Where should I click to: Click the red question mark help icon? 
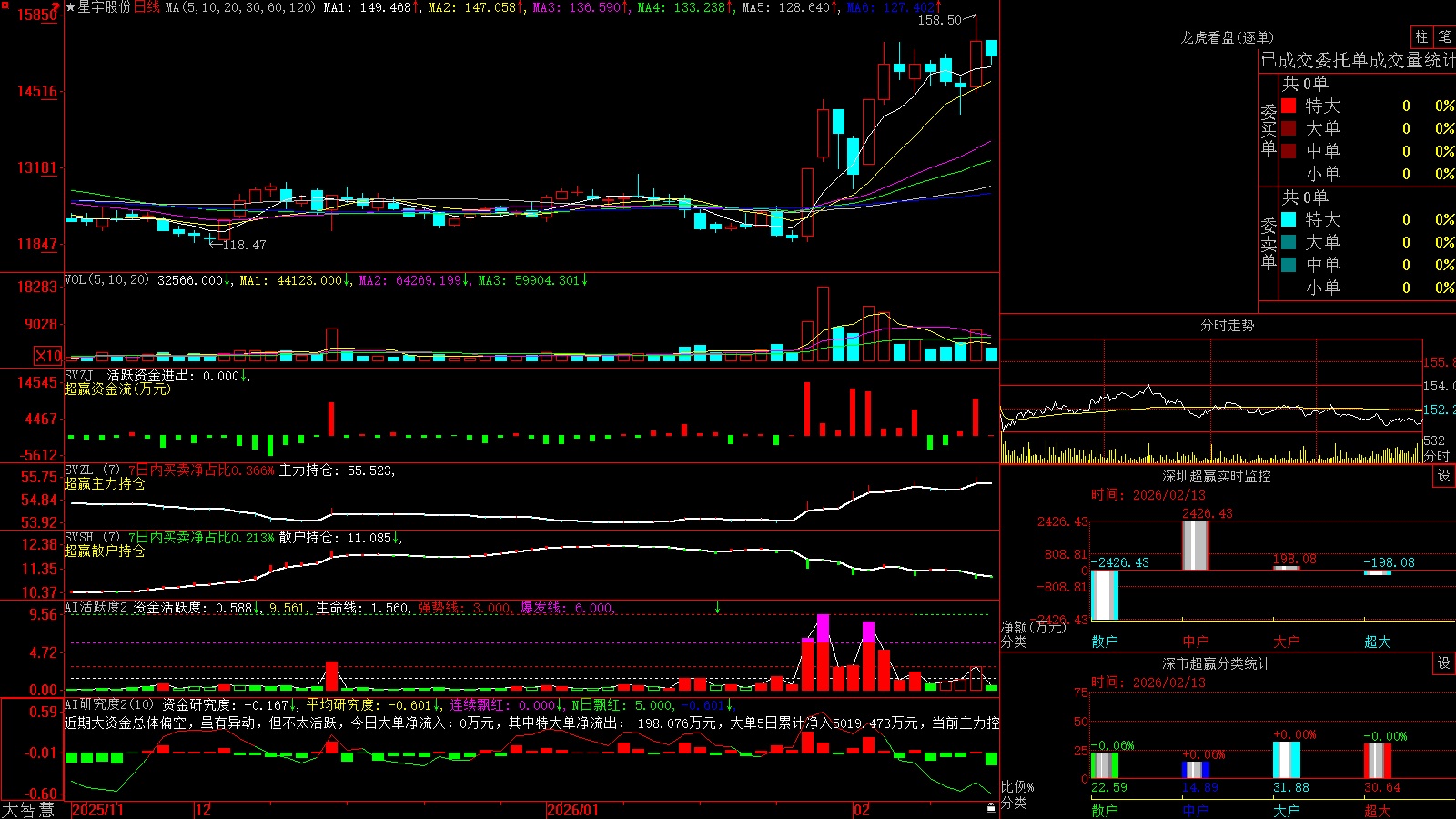point(56,5)
